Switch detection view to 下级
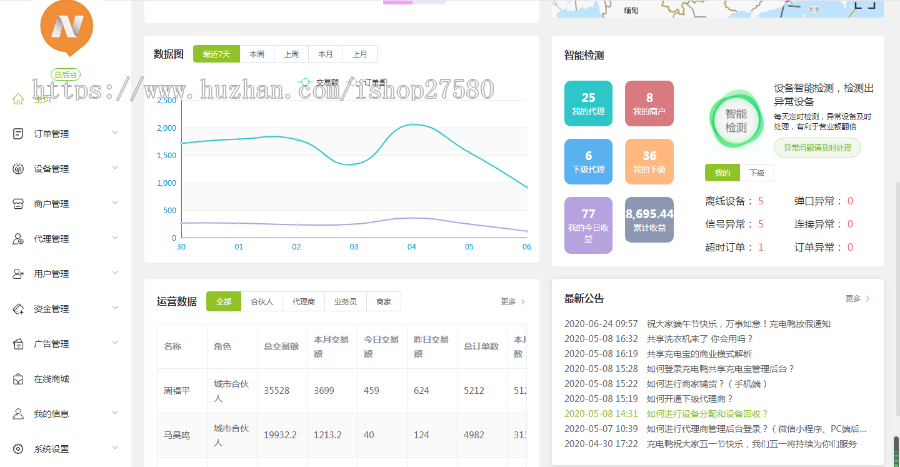The image size is (900, 467). tap(757, 173)
